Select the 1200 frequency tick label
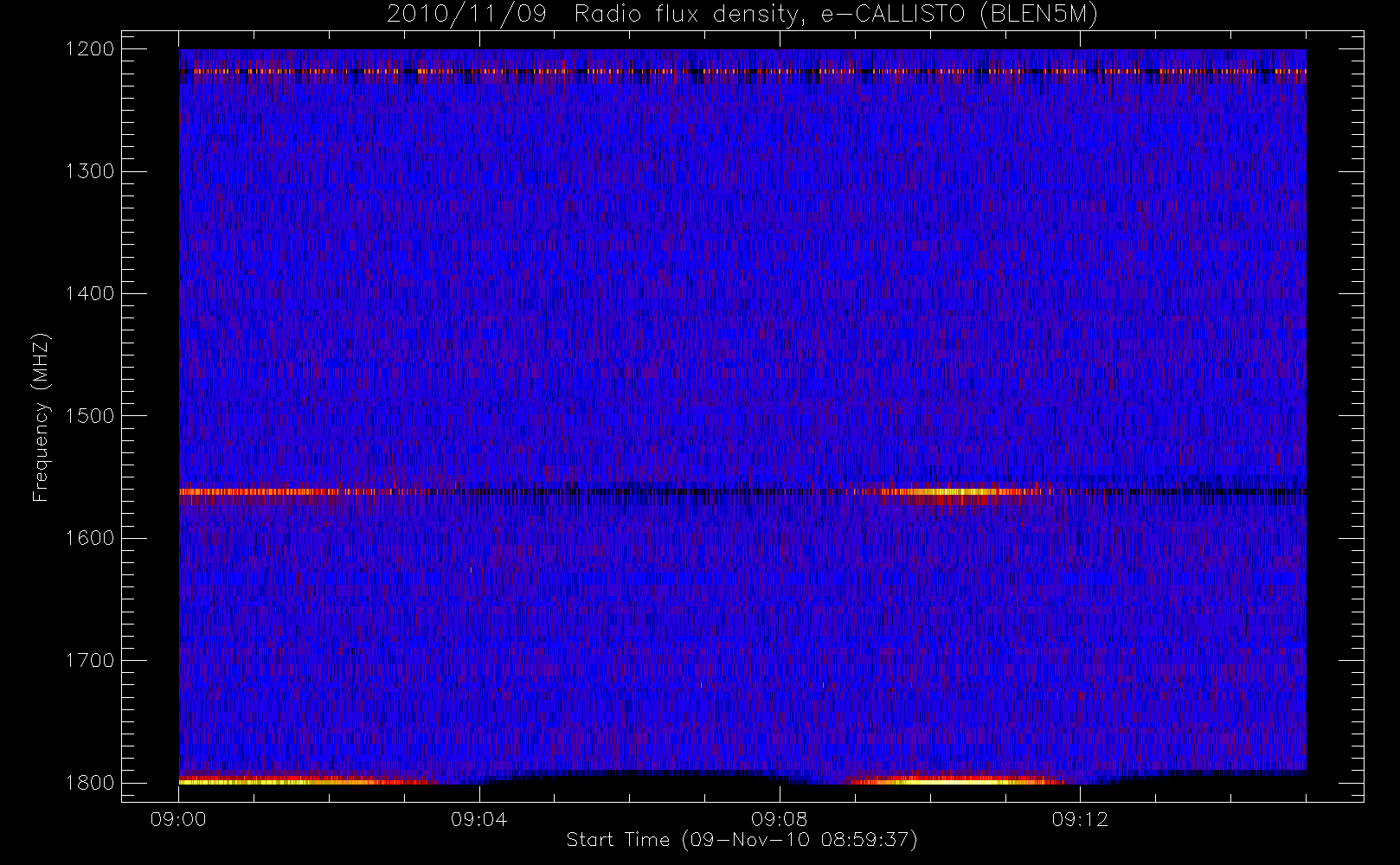Image resolution: width=1400 pixels, height=865 pixels. point(90,49)
